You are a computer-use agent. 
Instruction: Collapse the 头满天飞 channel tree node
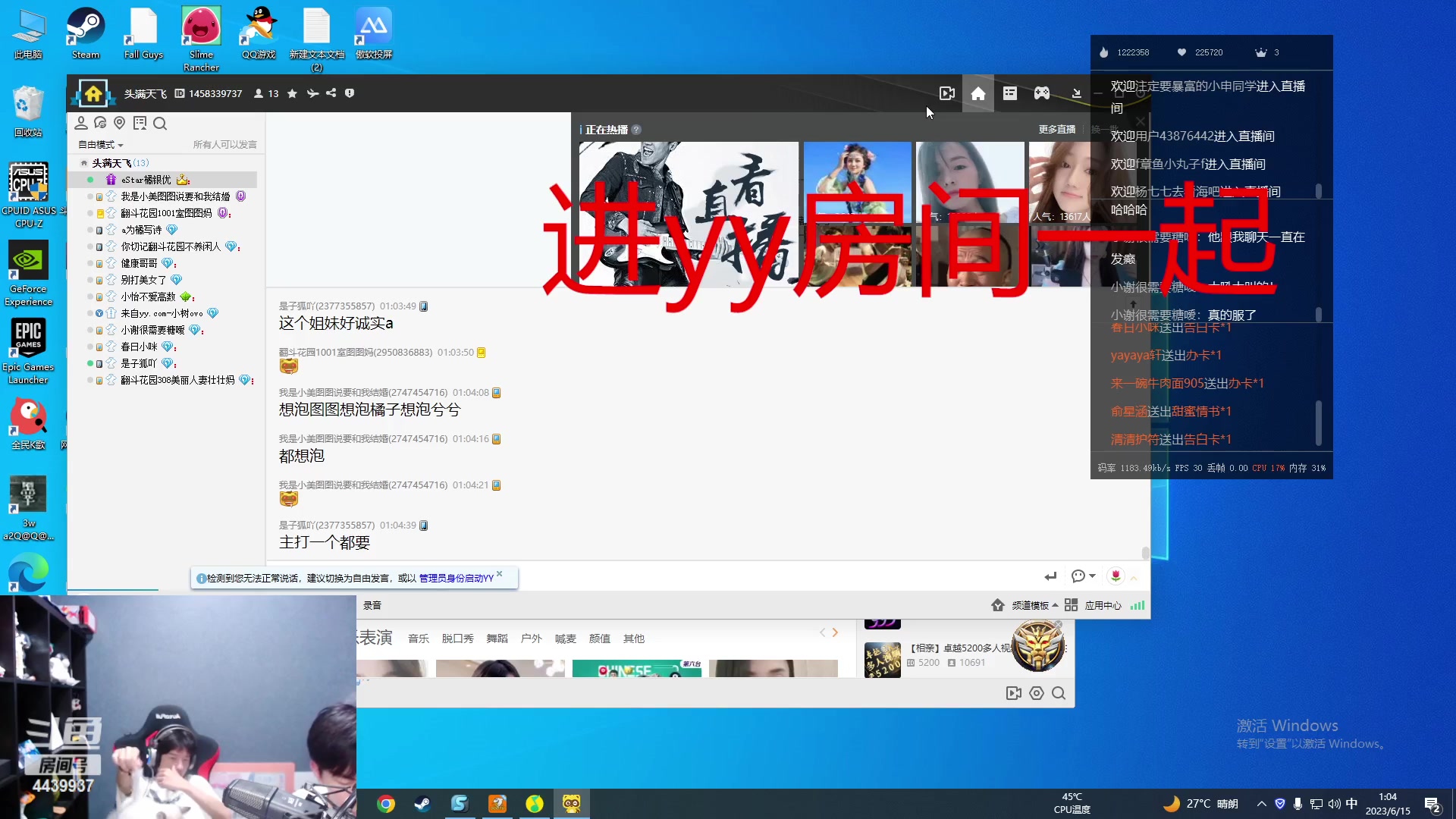84,163
